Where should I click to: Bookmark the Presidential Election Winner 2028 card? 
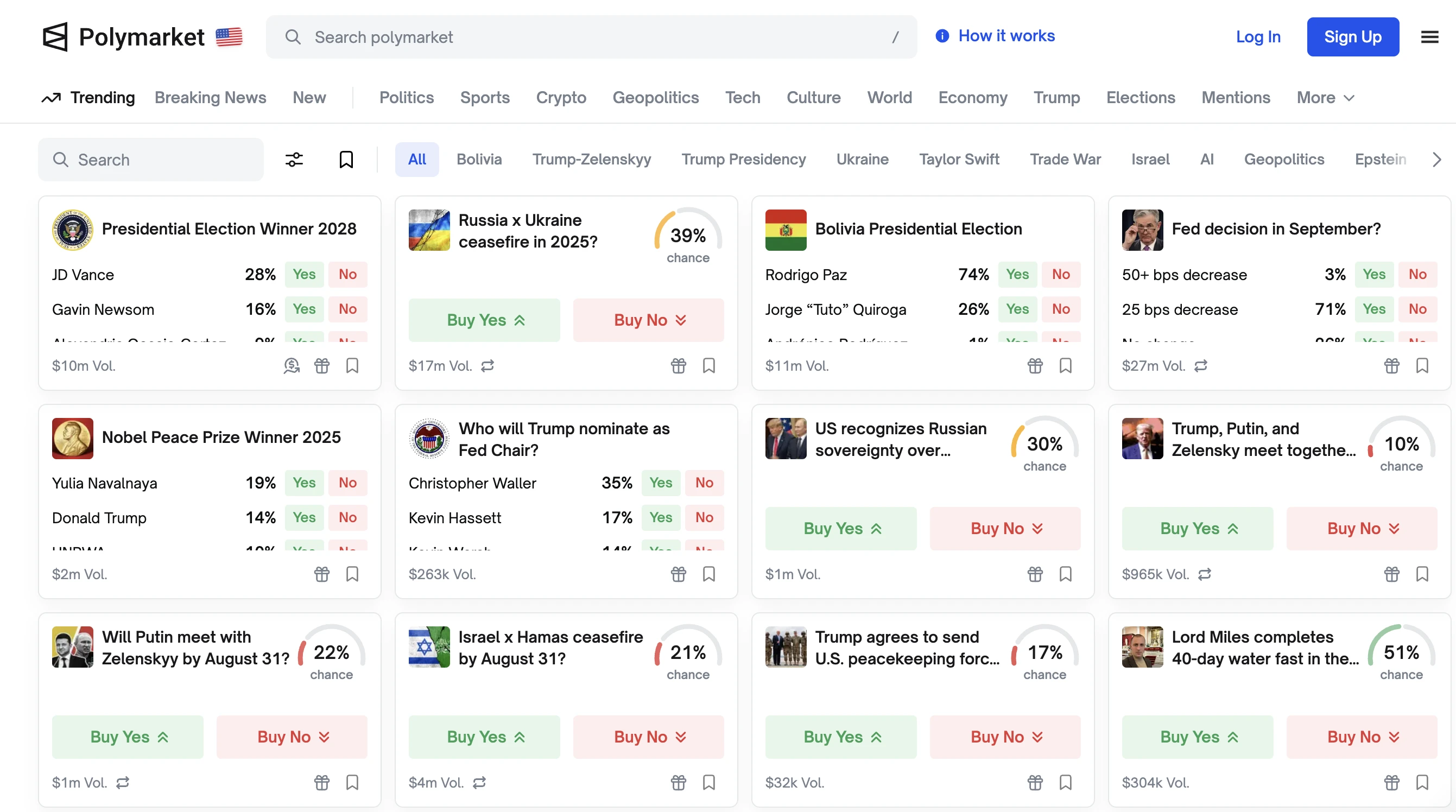pyautogui.click(x=352, y=366)
